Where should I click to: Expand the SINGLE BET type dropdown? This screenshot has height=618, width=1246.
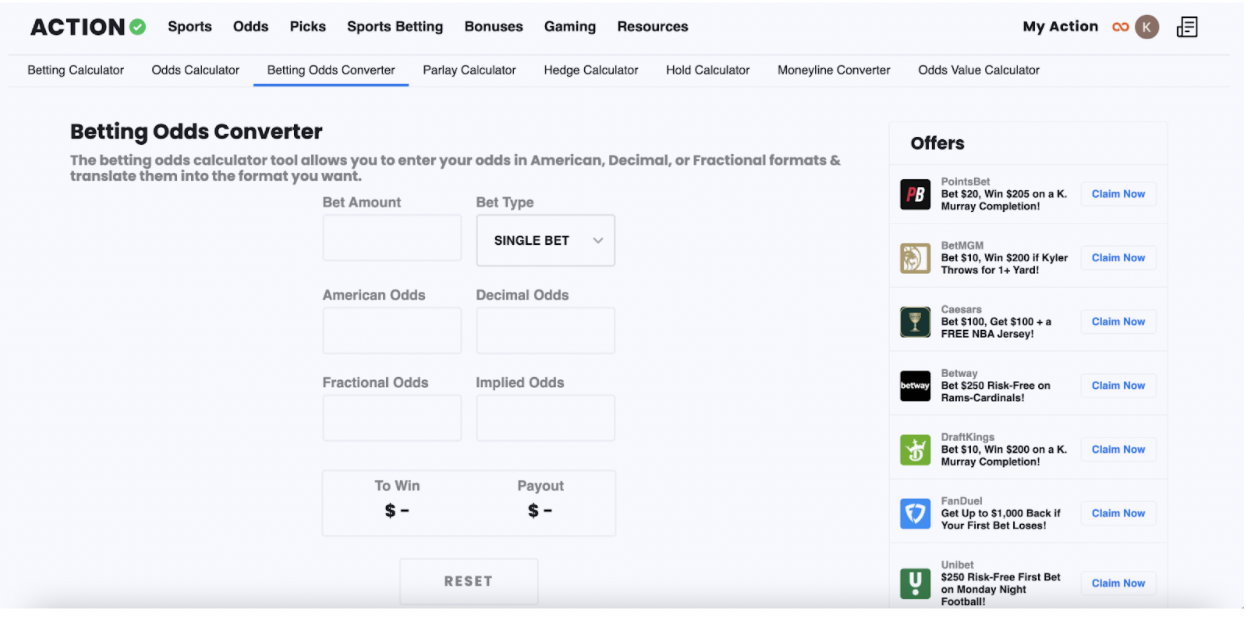(x=546, y=240)
